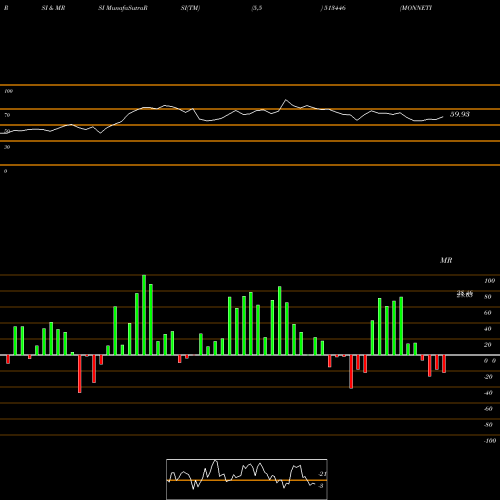The height and width of the screenshot is (500, 500).
Task: Click the RSI line peak point
Action: click(x=286, y=100)
